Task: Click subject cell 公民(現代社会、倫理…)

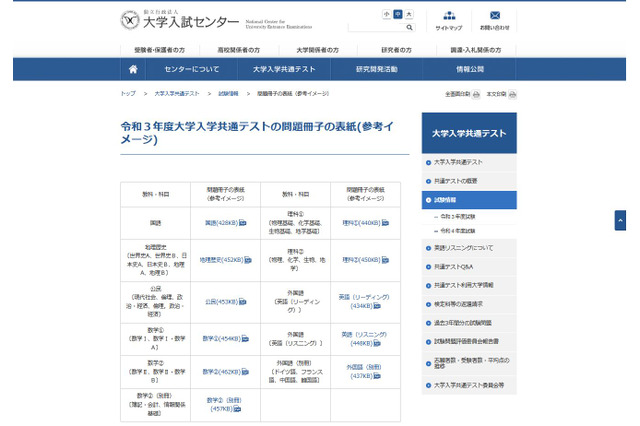Action: pos(156,302)
